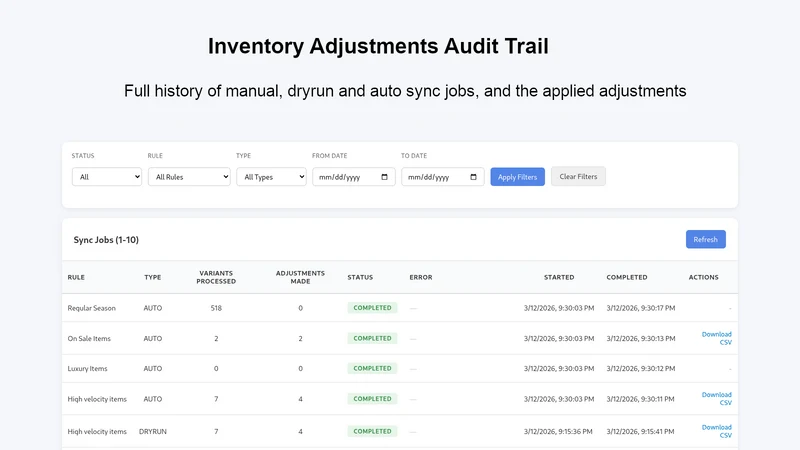
Task: Click the 518 variants processed value
Action: 216,308
